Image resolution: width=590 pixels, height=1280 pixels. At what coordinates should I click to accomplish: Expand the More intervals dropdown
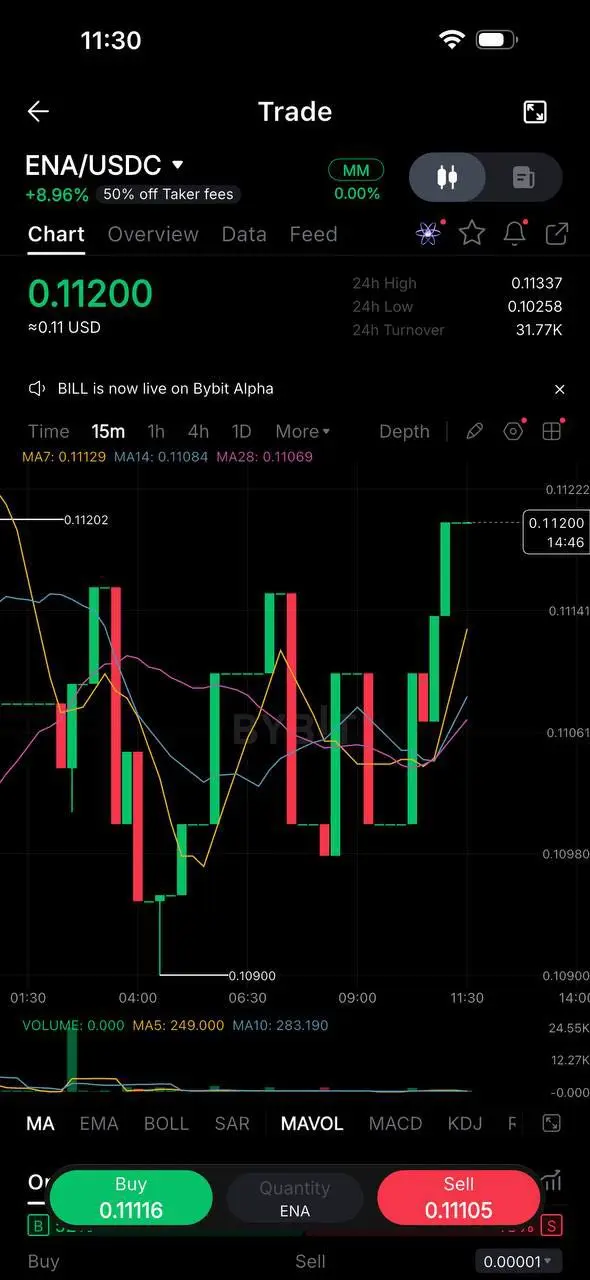click(x=302, y=432)
